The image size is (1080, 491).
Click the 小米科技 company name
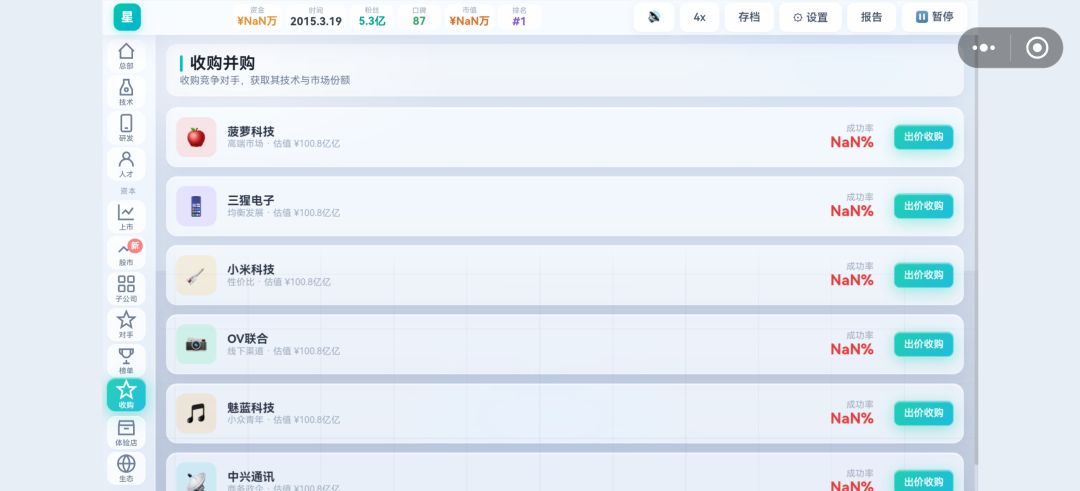(x=251, y=269)
